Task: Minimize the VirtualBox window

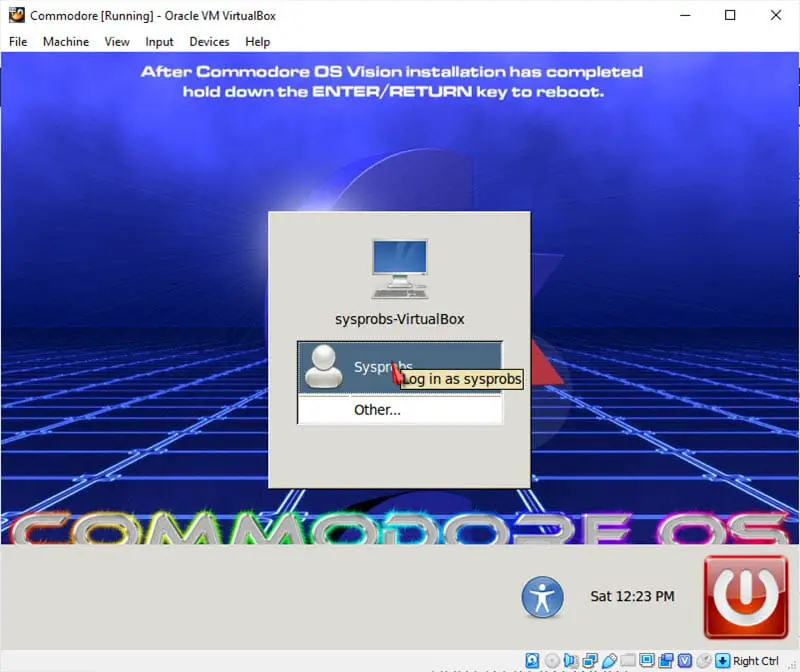Action: click(x=685, y=15)
